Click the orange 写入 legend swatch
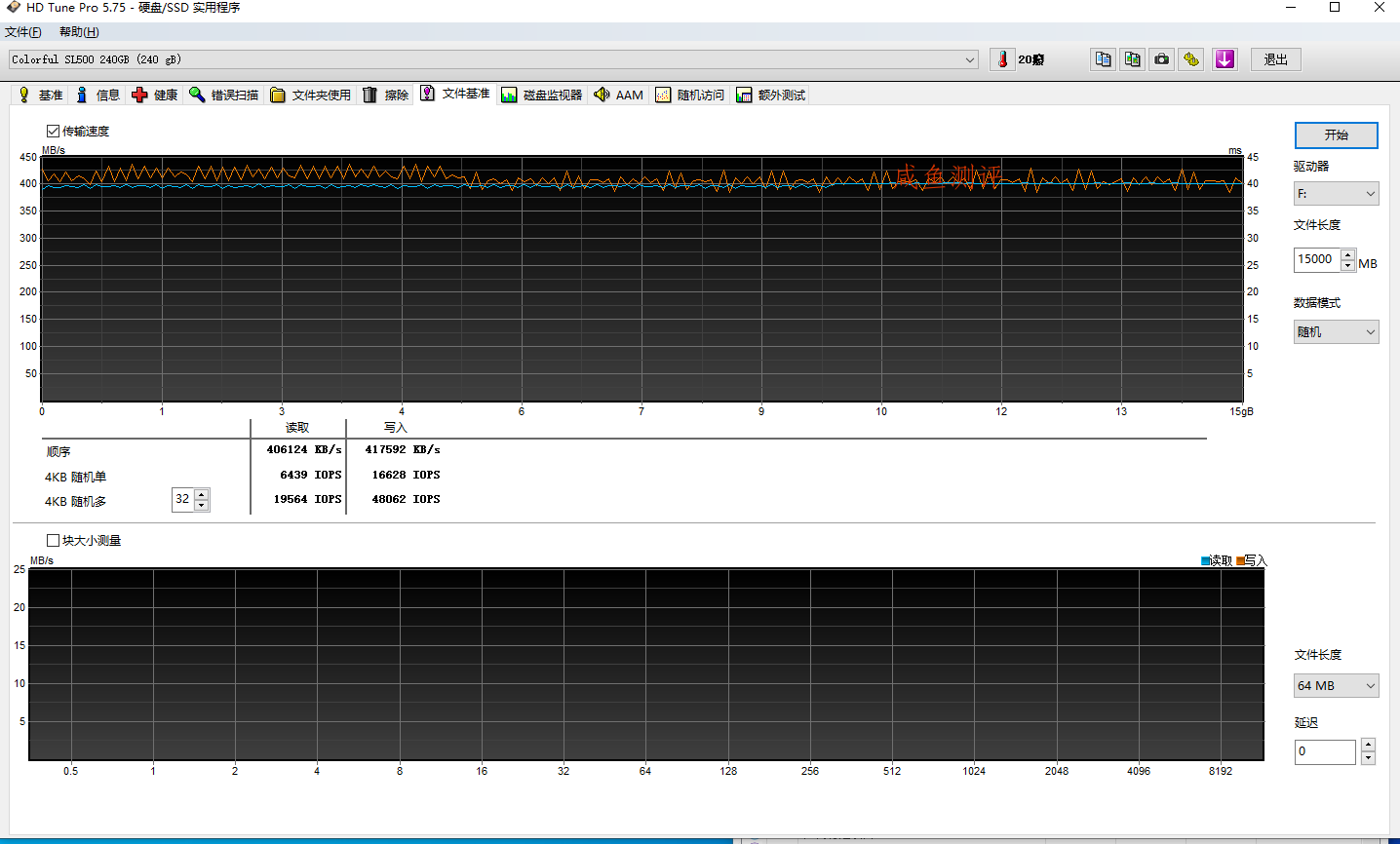This screenshot has width=1400, height=844. coord(1240,560)
